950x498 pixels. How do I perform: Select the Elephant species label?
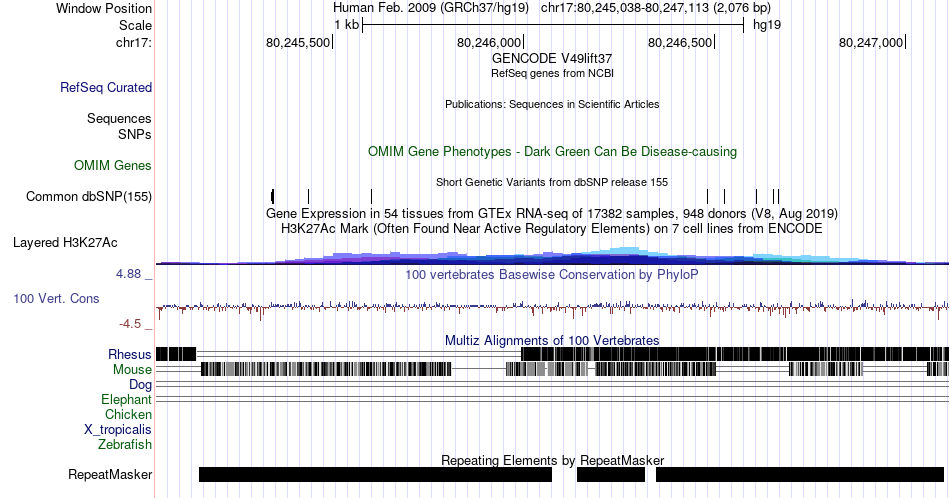(x=127, y=399)
